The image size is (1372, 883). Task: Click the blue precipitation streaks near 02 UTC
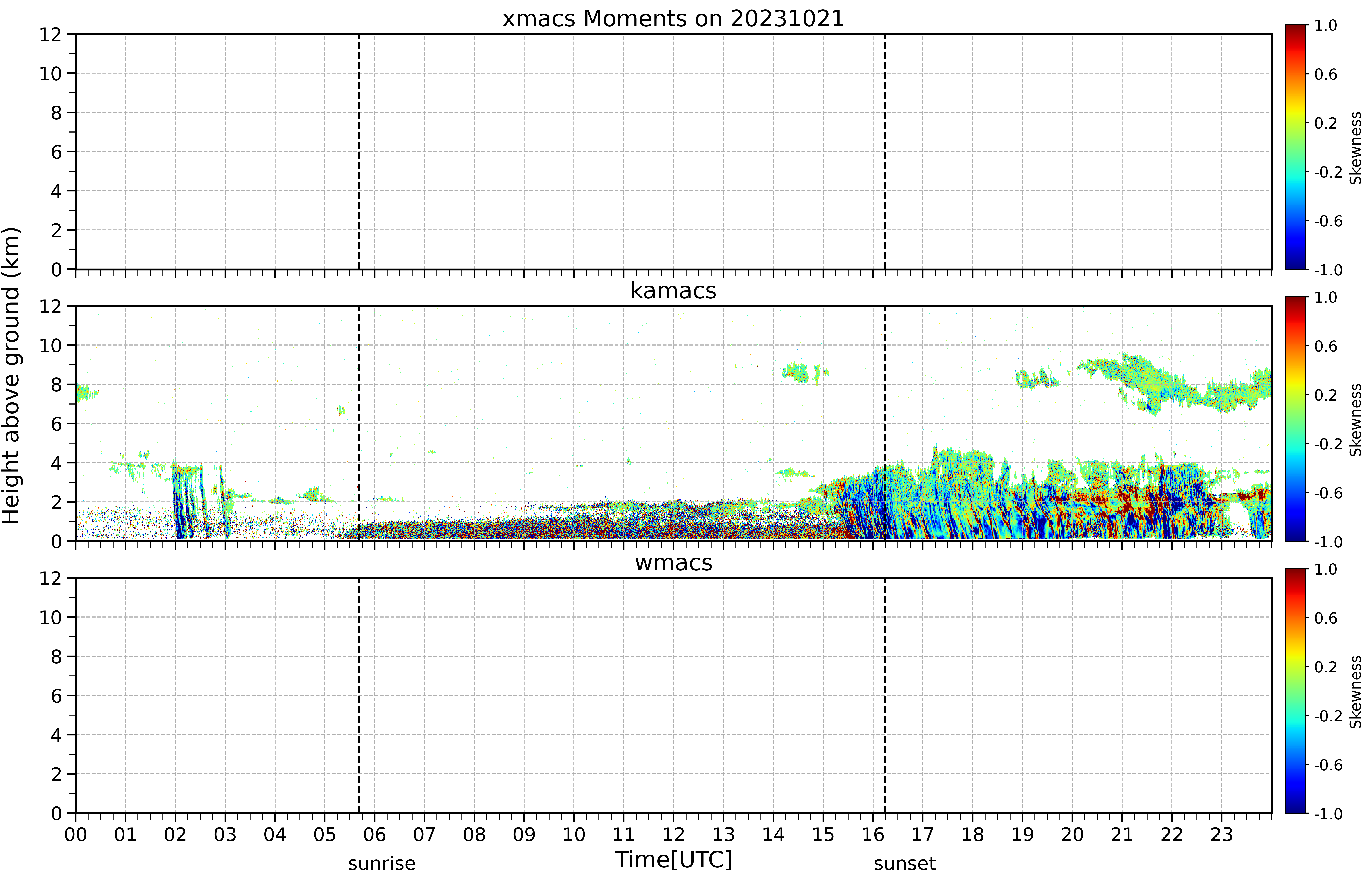click(x=189, y=502)
